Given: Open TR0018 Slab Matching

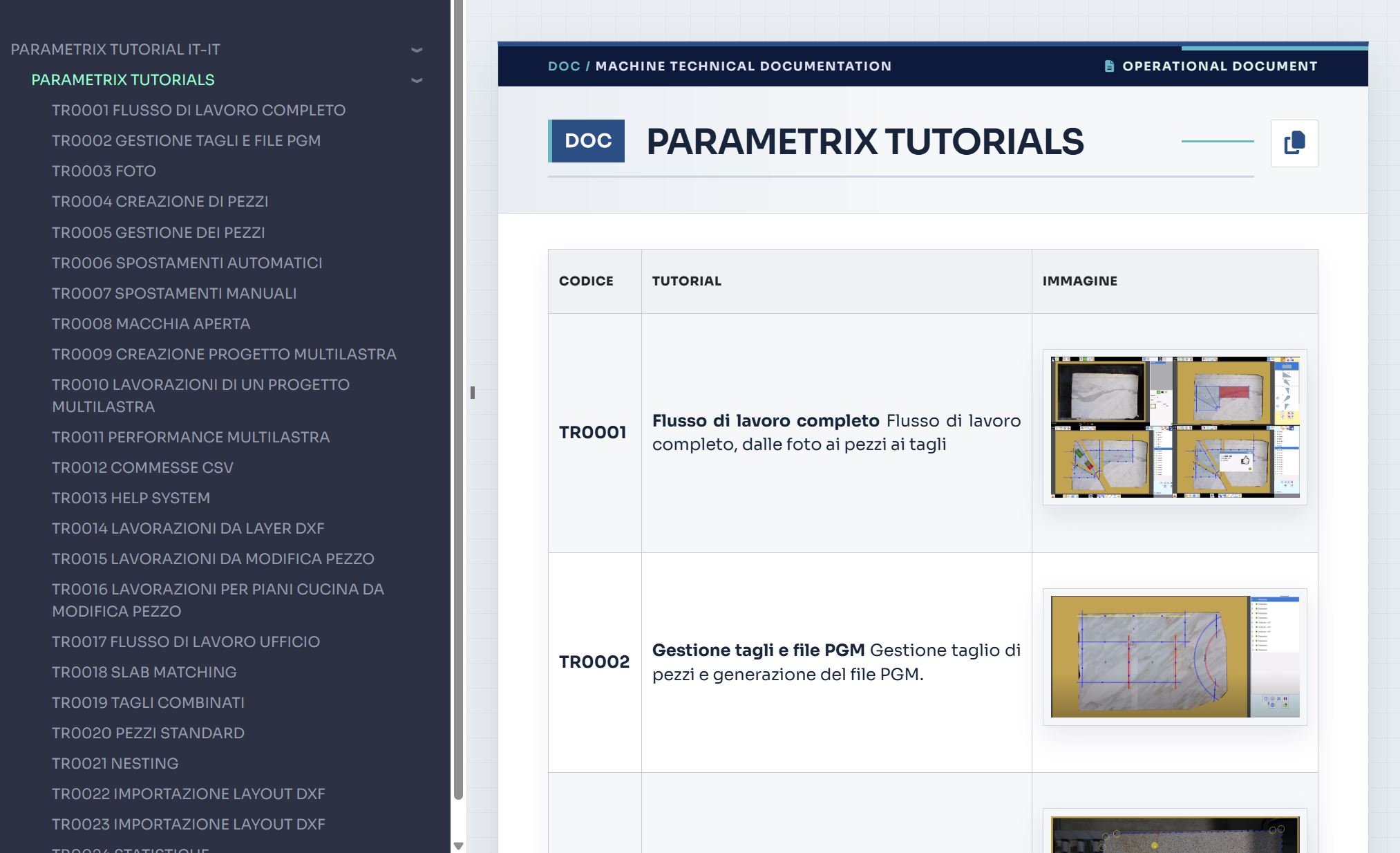Looking at the screenshot, I should tap(144, 672).
